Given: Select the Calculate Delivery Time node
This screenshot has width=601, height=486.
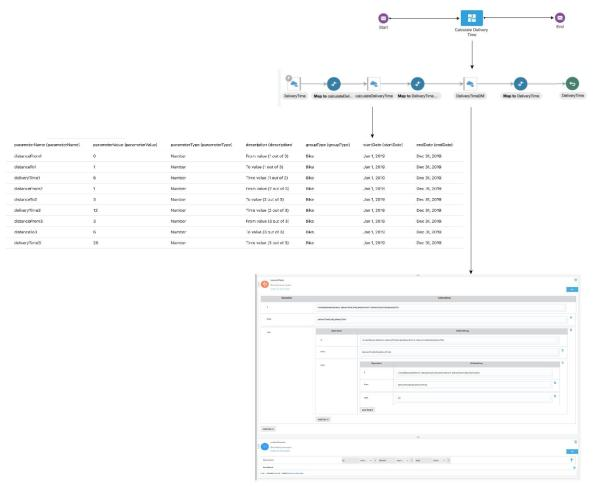Looking at the screenshot, I should click(472, 18).
